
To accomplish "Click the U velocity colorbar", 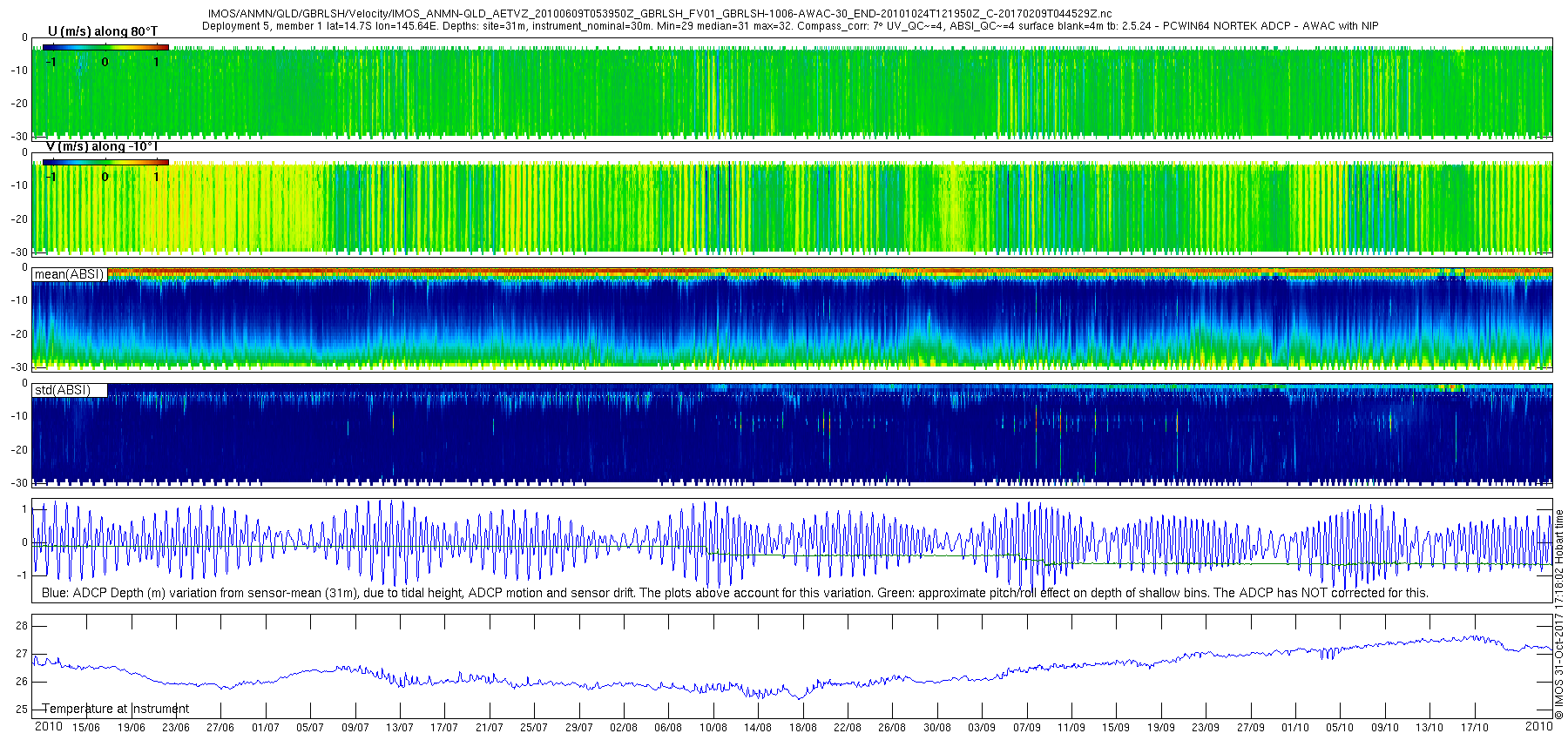I will click(105, 47).
